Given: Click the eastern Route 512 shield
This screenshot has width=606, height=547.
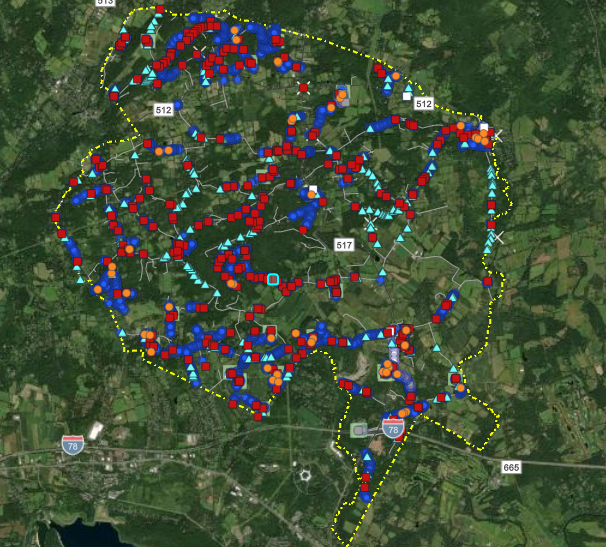Looking at the screenshot, I should pyautogui.click(x=423, y=104).
